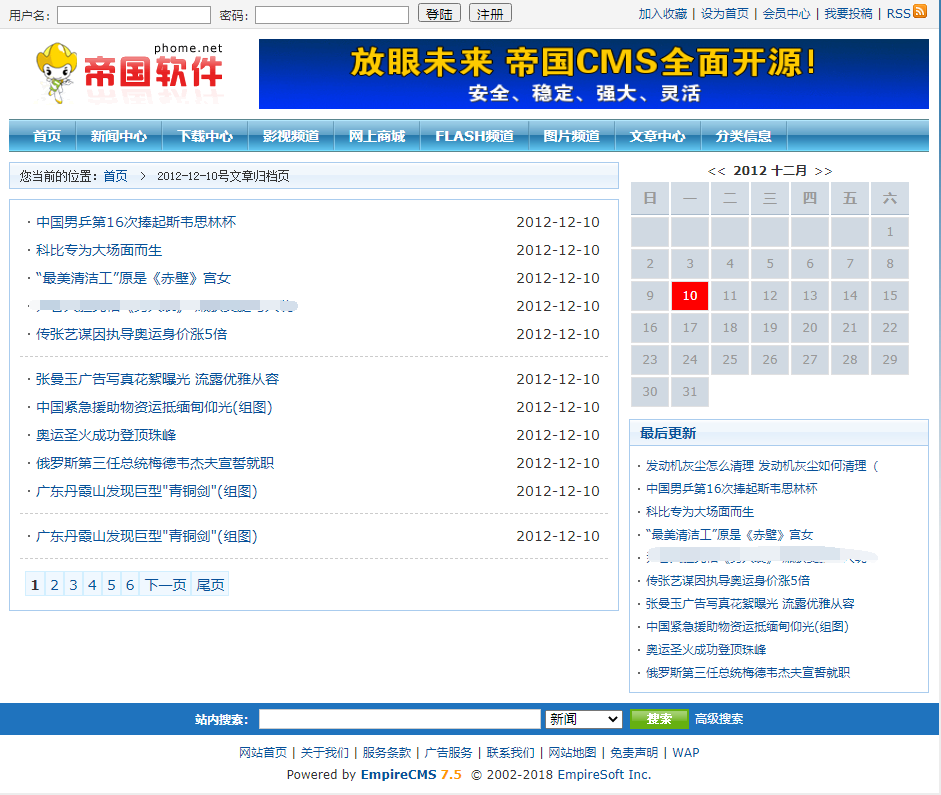Focus the password input field
This screenshot has height=795, width=941.
[x=332, y=15]
